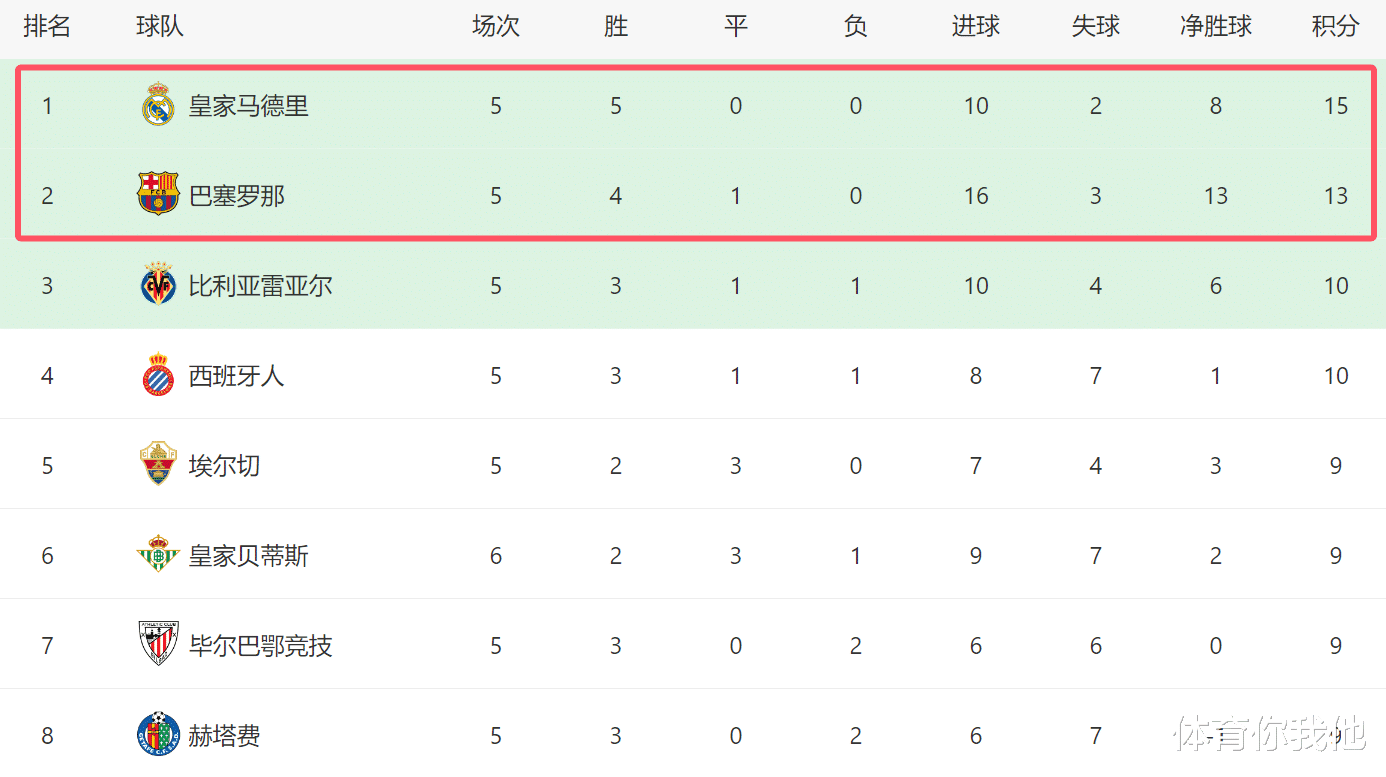Click the 球队 column header
The width and height of the screenshot is (1386, 777).
(160, 27)
